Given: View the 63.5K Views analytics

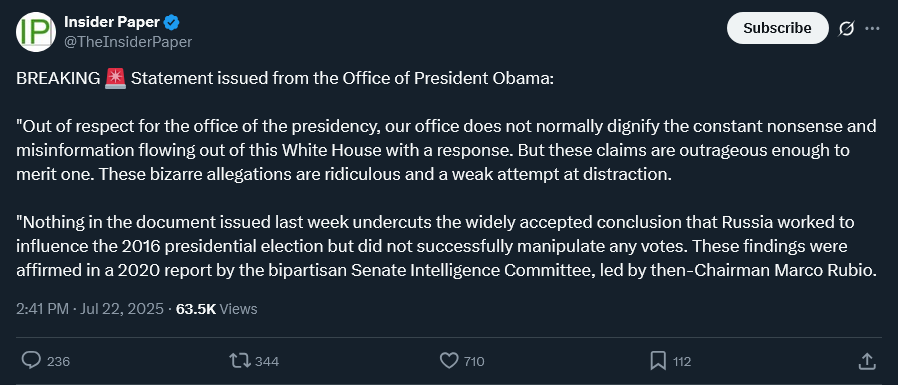Looking at the screenshot, I should 216,309.
